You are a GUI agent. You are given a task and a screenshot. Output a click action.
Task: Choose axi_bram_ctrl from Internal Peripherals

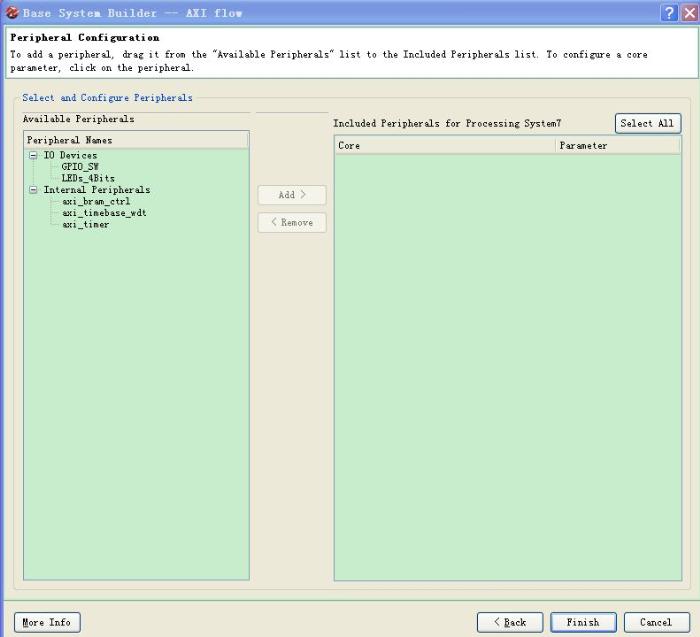pyautogui.click(x=96, y=201)
